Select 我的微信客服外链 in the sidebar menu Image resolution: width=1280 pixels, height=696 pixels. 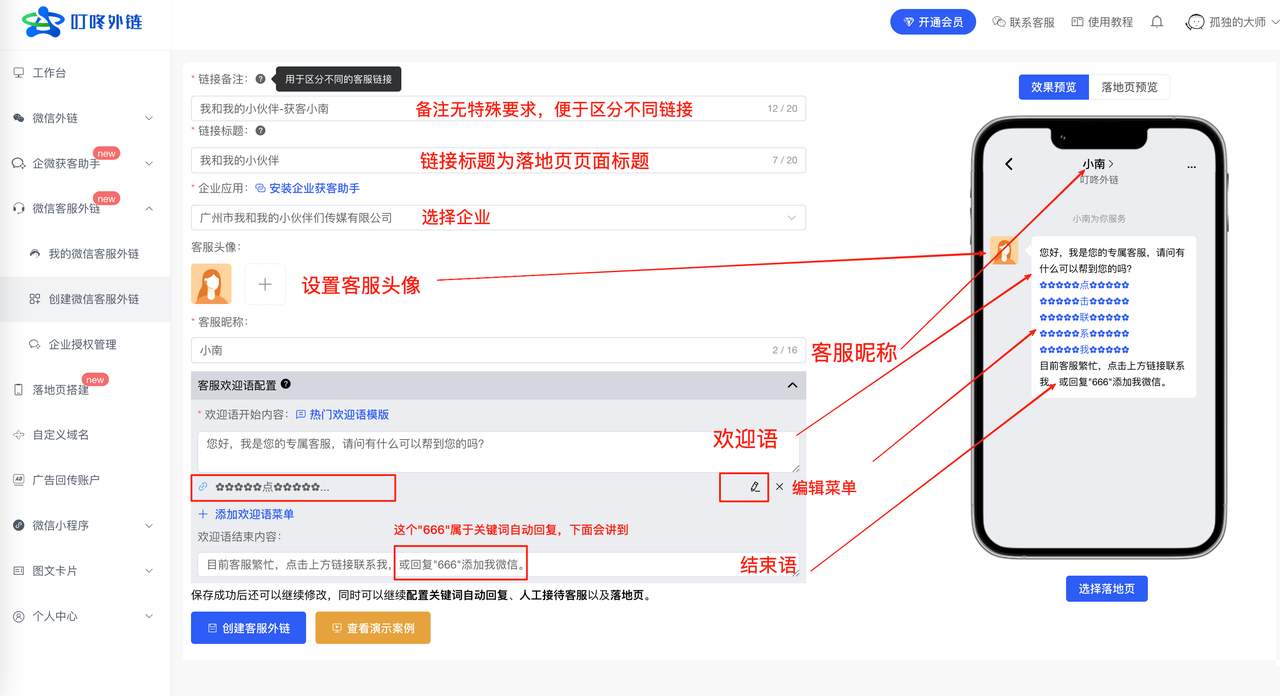coord(92,253)
